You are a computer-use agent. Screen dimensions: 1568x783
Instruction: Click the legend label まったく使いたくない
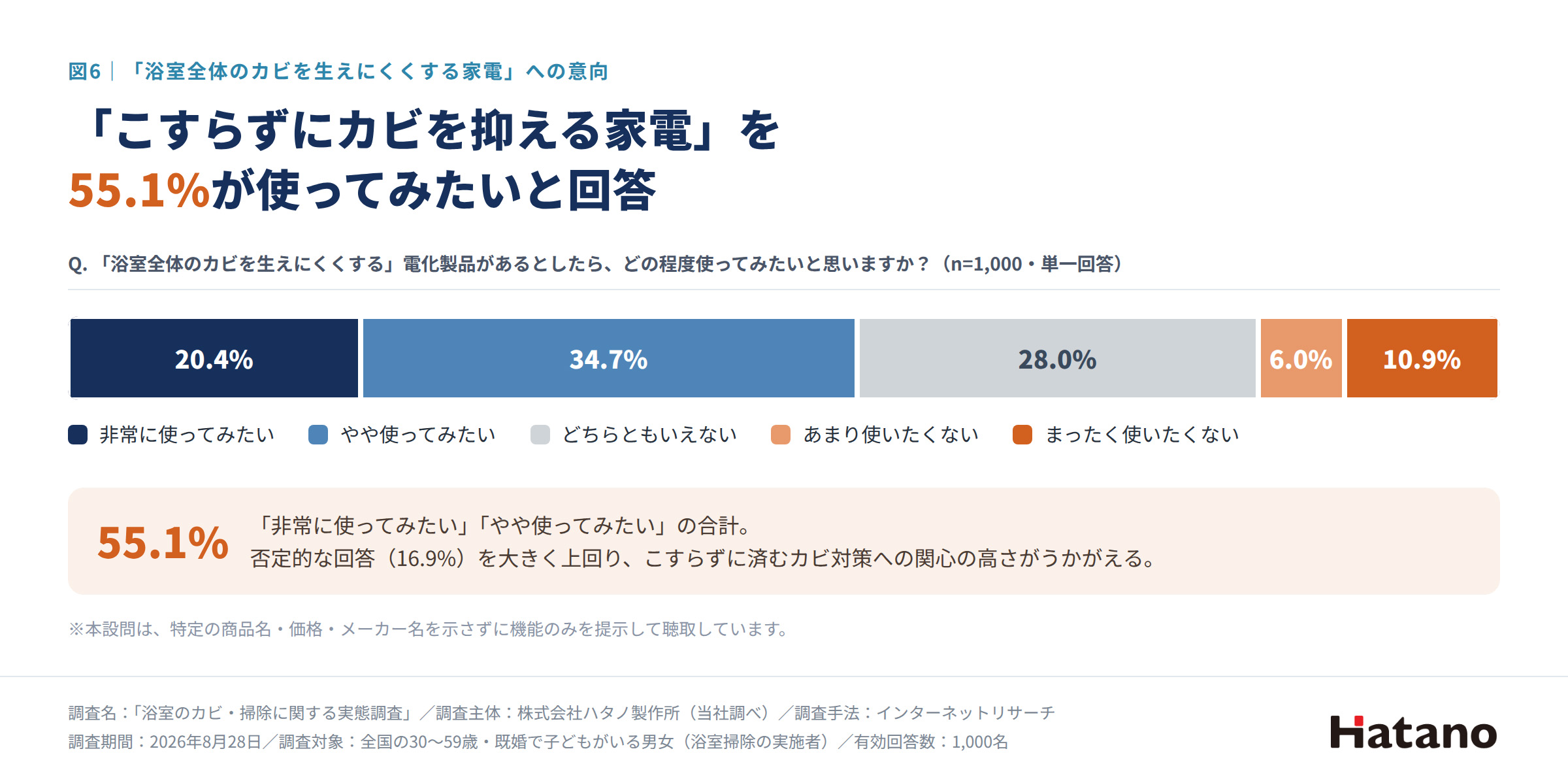tap(1142, 435)
